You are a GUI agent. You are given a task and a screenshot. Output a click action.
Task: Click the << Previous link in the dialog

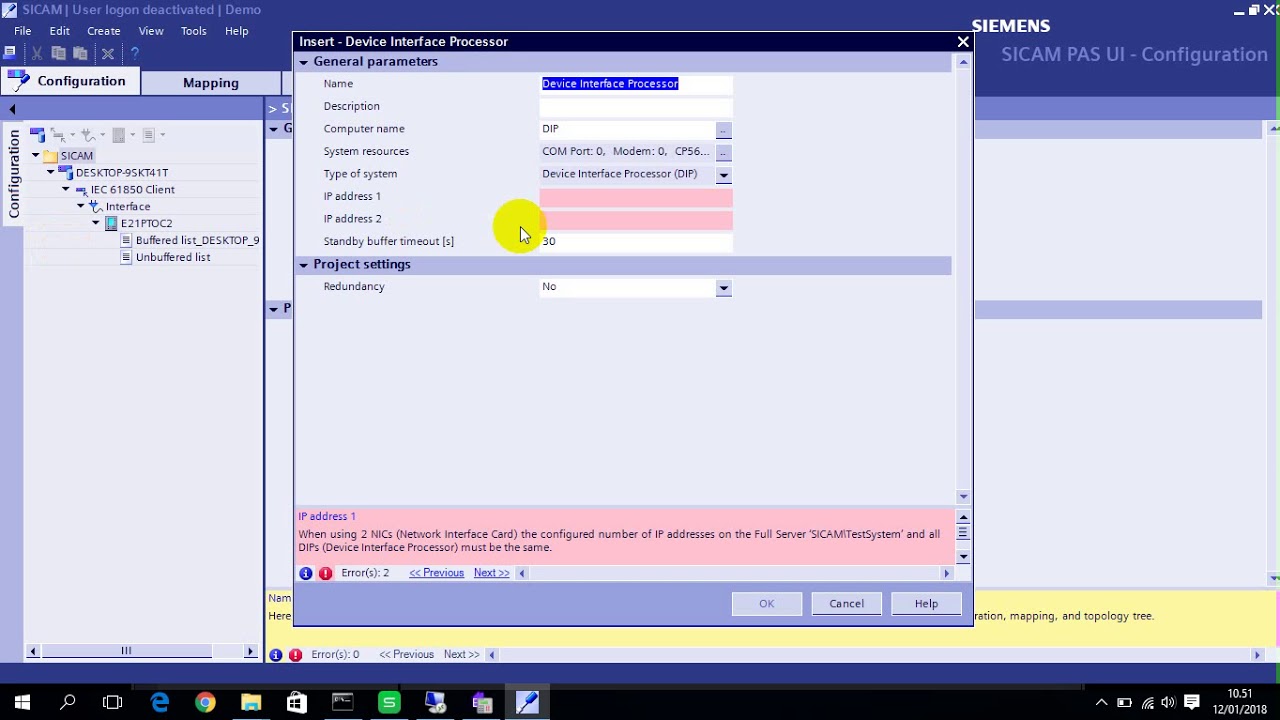click(436, 573)
